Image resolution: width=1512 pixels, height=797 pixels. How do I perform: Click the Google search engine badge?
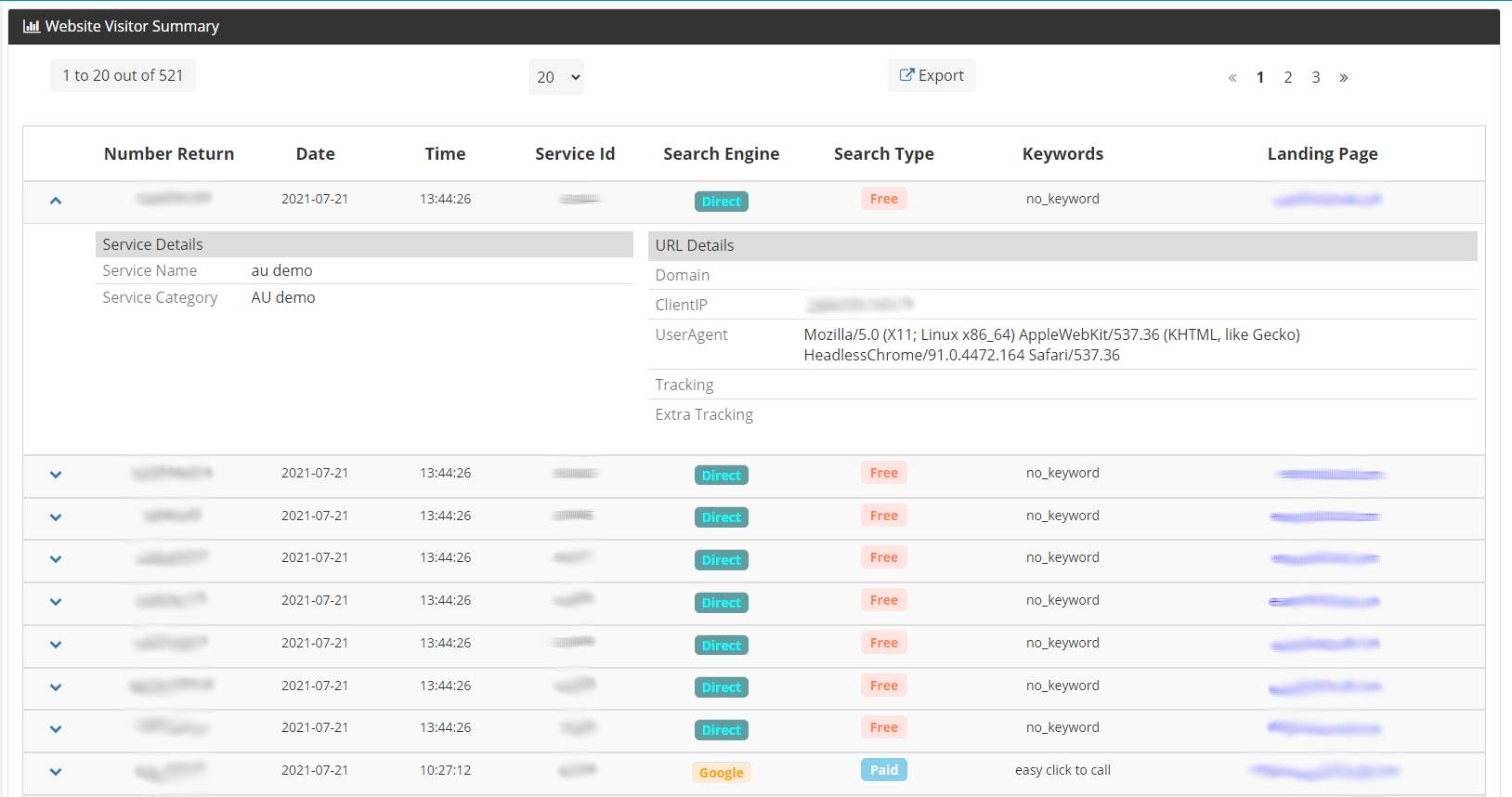pyautogui.click(x=722, y=772)
